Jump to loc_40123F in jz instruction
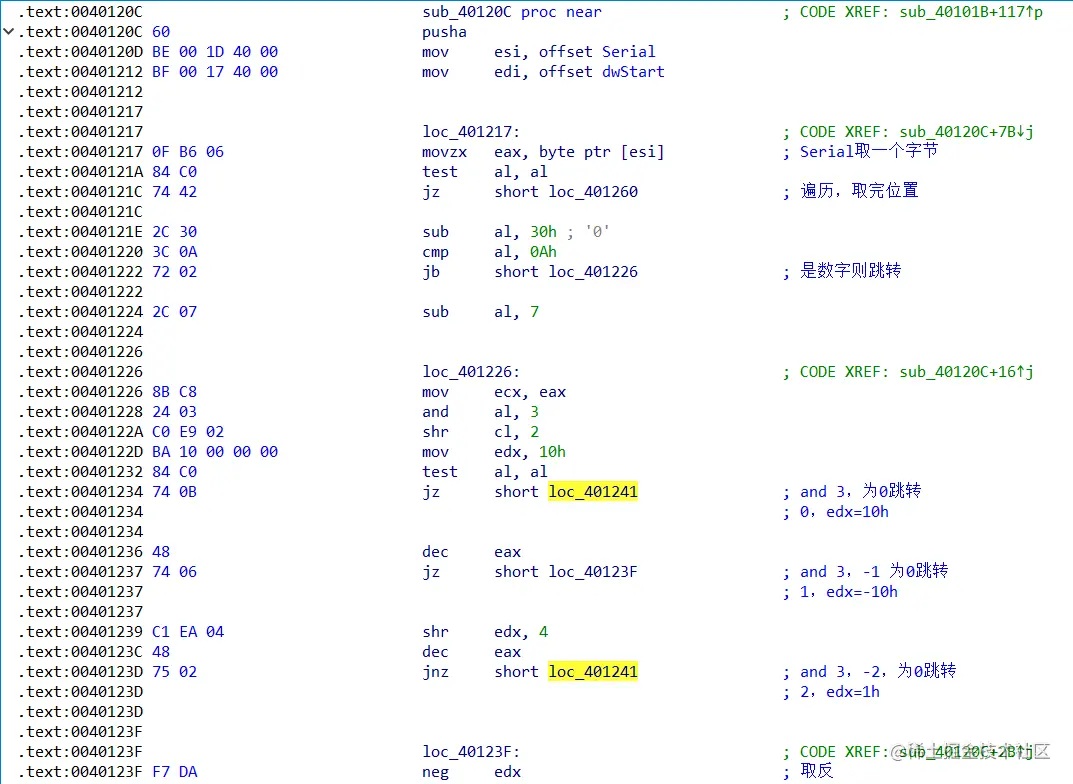The height and width of the screenshot is (784, 1073). point(593,571)
